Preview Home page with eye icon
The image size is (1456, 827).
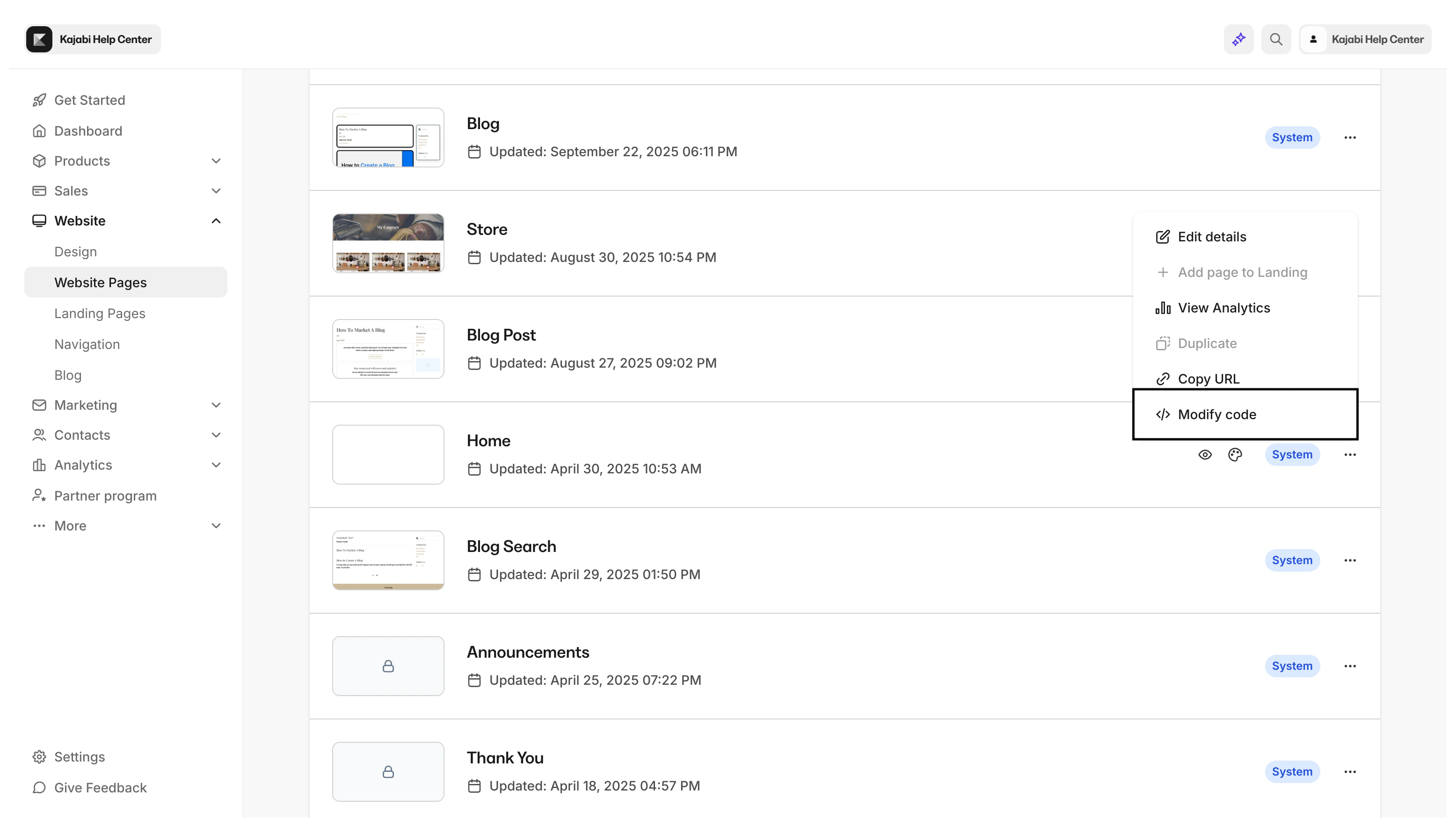point(1204,454)
